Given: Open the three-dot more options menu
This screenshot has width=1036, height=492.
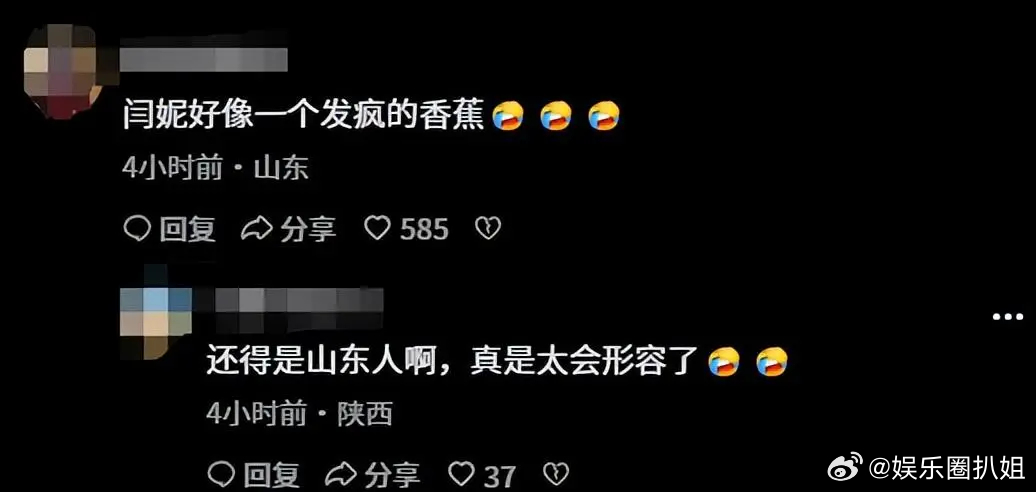Looking at the screenshot, I should tap(1008, 317).
